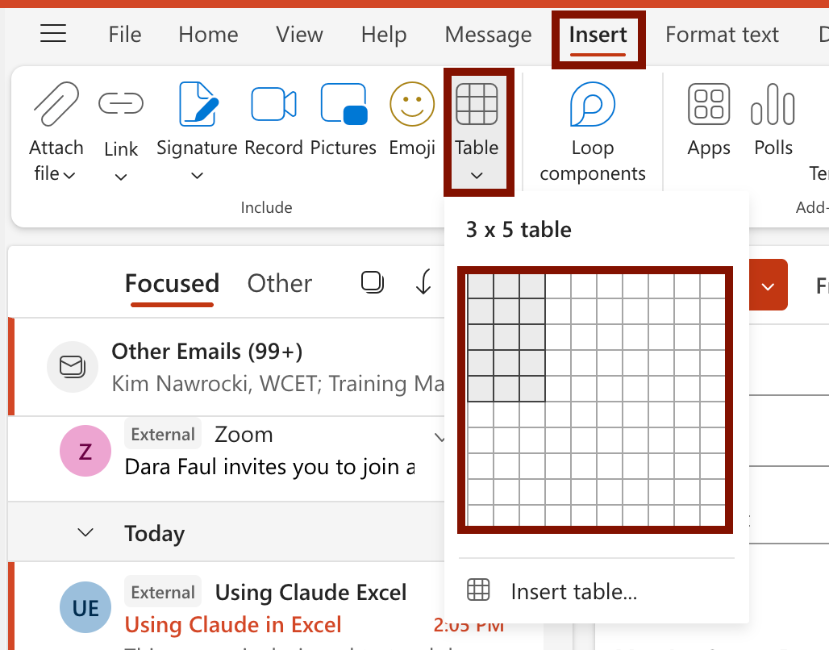Open the Apps icon
Screen dimensions: 829x650
coord(708,103)
